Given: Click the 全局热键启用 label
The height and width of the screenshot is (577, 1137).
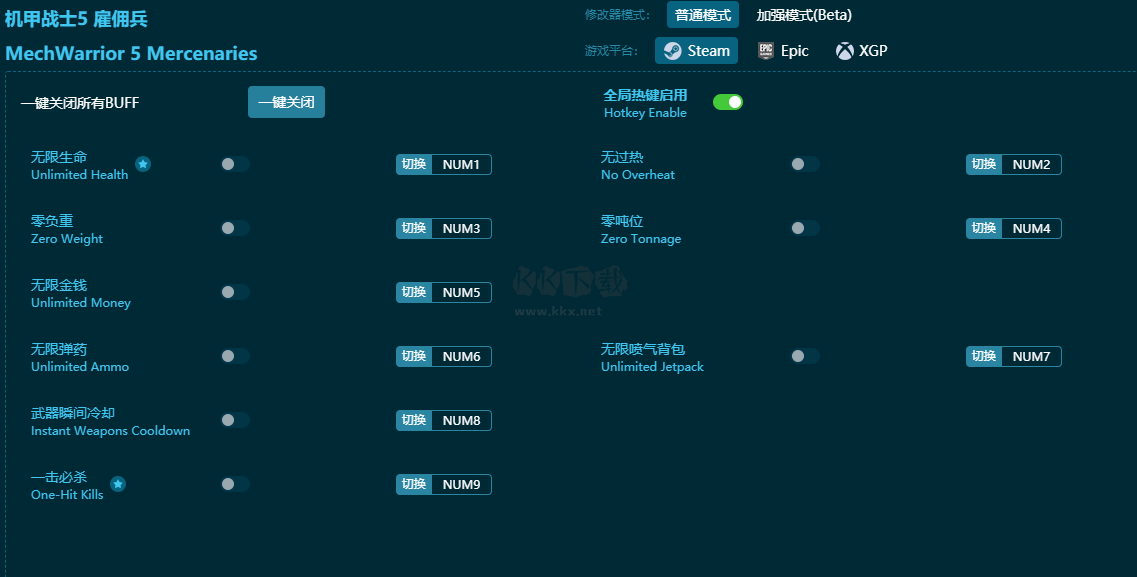Looking at the screenshot, I should coord(645,95).
